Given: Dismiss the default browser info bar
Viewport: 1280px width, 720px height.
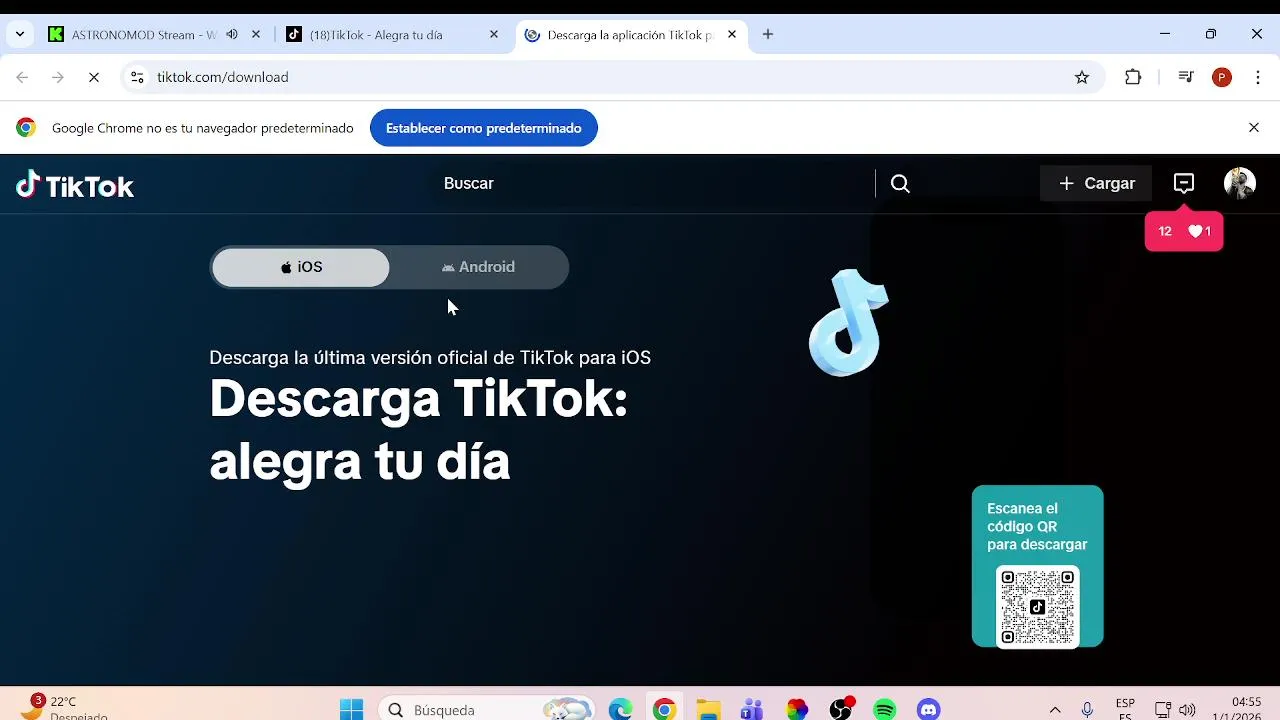Looking at the screenshot, I should pos(1254,128).
